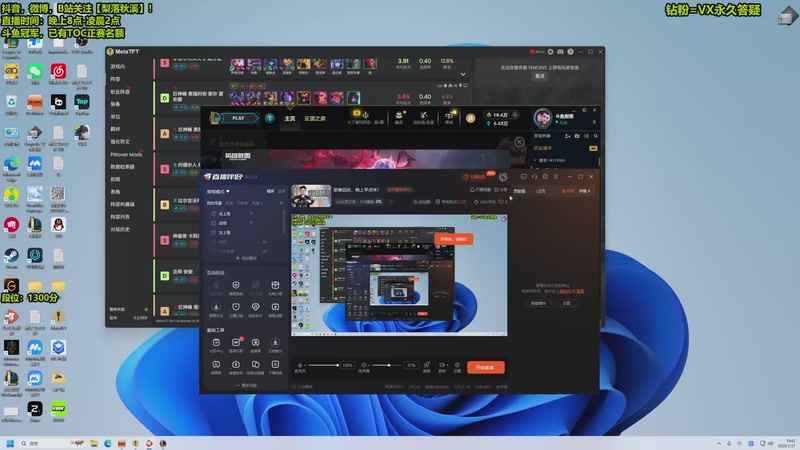Screen dimensions: 800x450
Task: Open the beauty-effects icon beside the volume controls
Action: click(427, 365)
